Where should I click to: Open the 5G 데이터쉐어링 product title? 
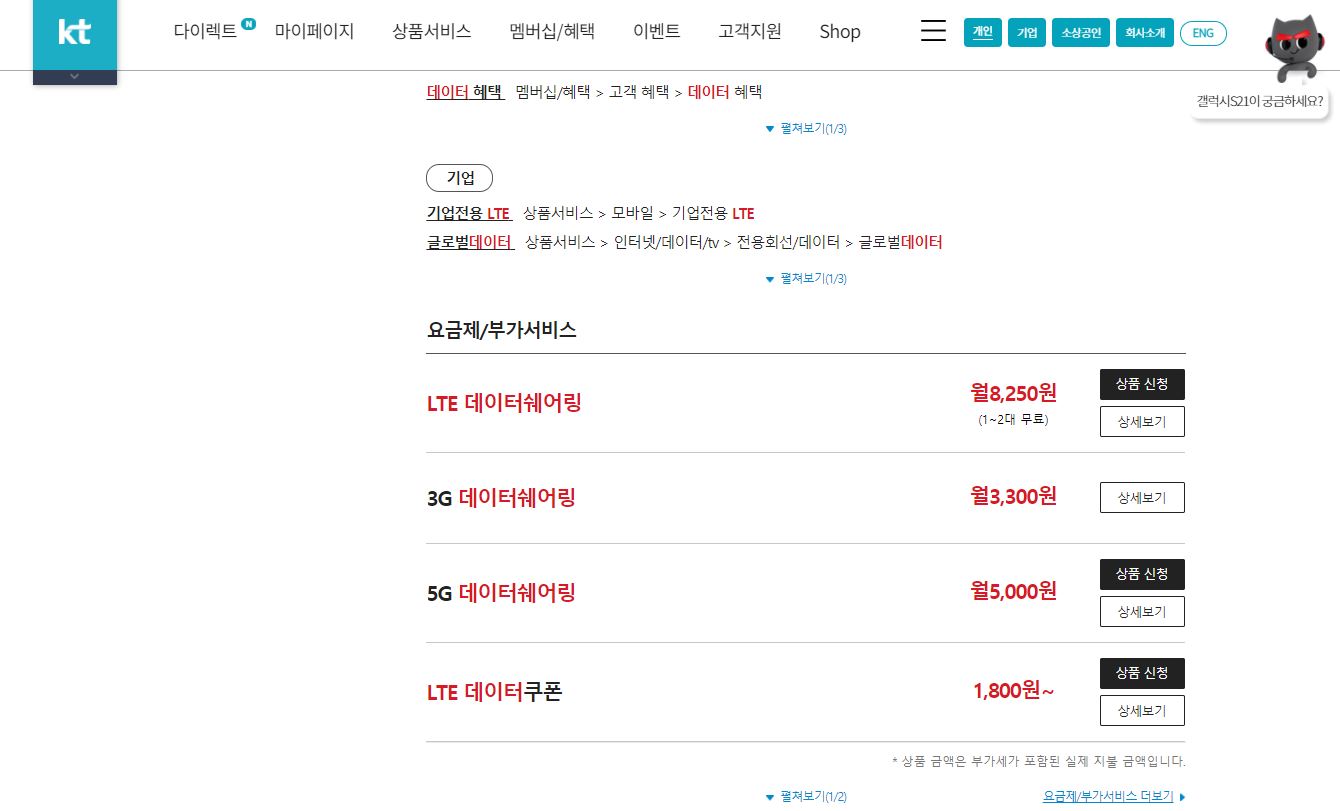pos(501,592)
